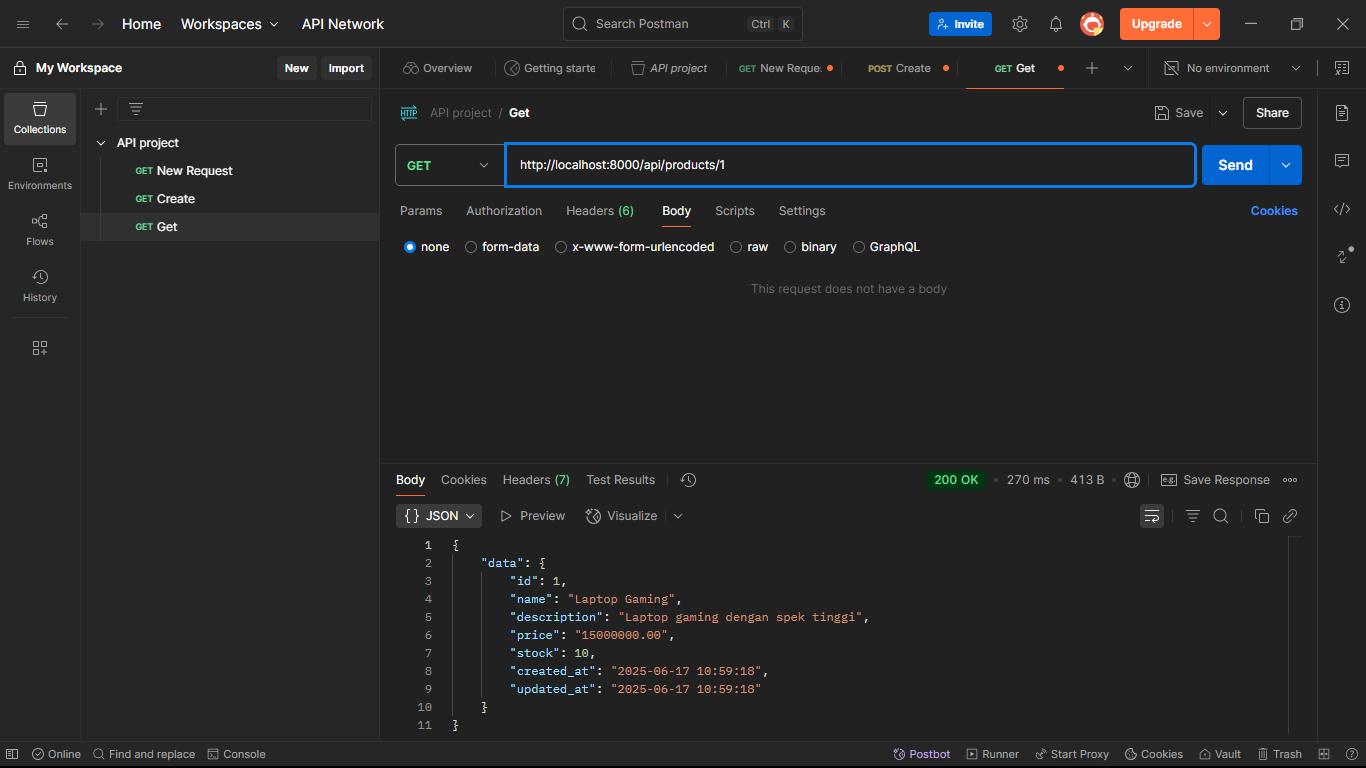Click the blue Send button
The width and height of the screenshot is (1366, 768).
(x=1235, y=165)
